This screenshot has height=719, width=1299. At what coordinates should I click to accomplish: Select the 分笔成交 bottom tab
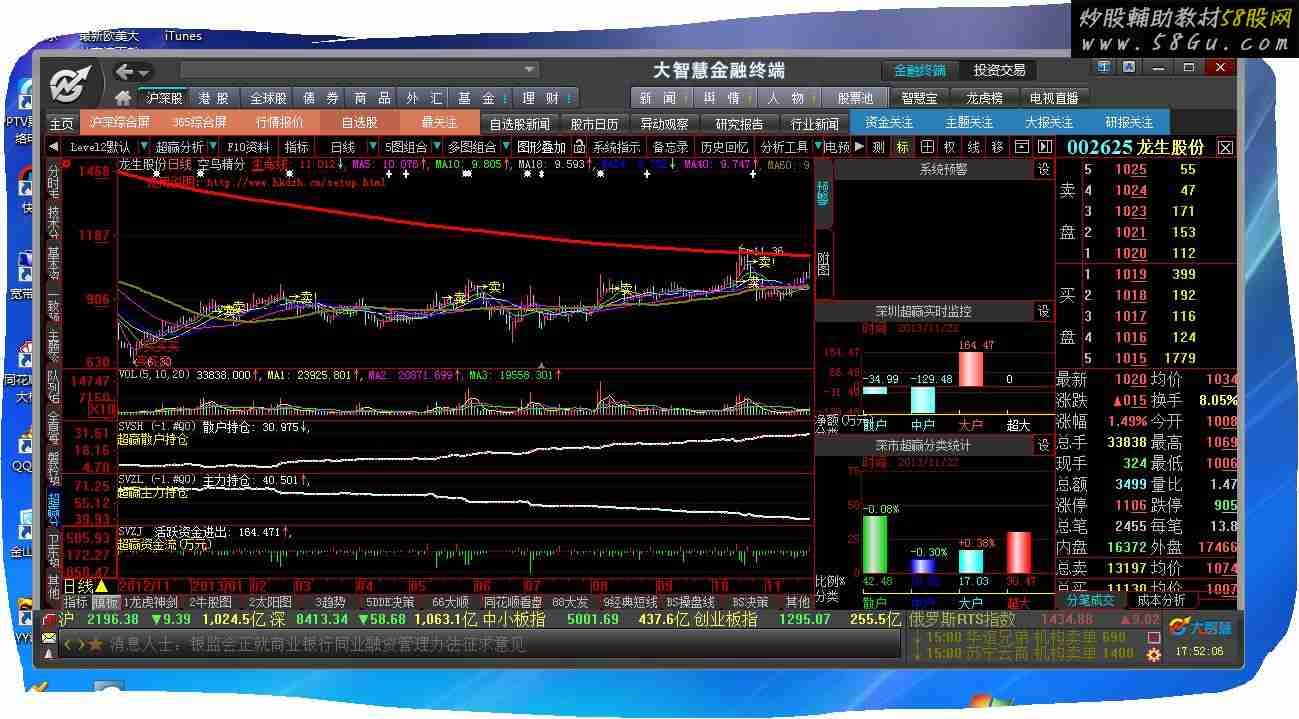1090,600
